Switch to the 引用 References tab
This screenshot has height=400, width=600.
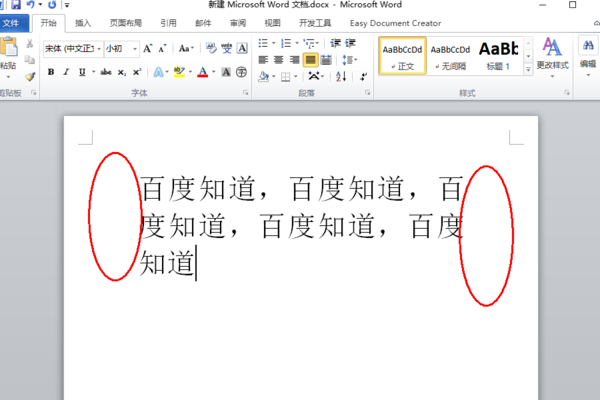[168, 23]
